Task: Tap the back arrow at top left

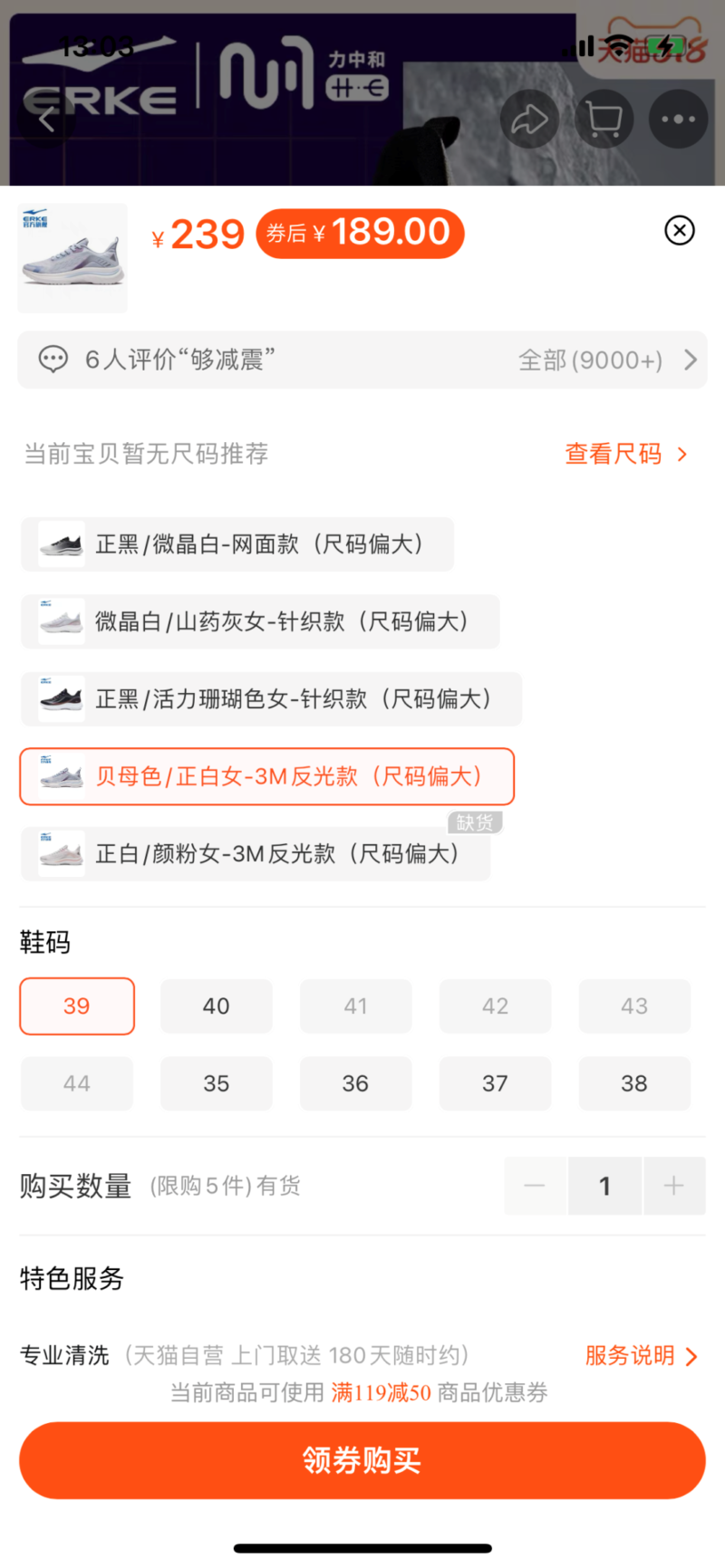Action: pyautogui.click(x=47, y=119)
